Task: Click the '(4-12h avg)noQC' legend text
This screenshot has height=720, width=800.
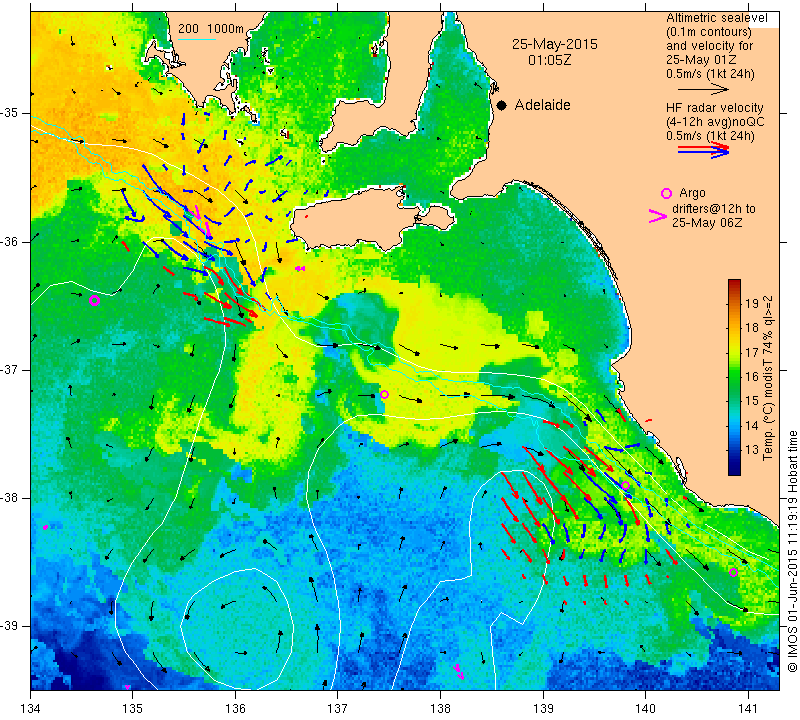Action: coord(715,122)
